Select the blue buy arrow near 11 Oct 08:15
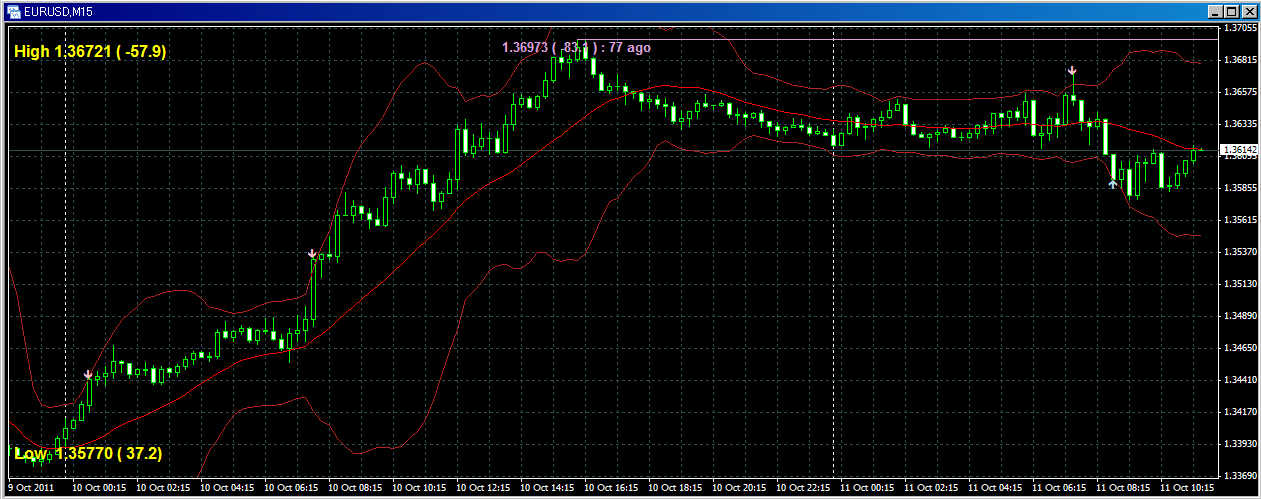This screenshot has height=499, width=1261. 1112,184
